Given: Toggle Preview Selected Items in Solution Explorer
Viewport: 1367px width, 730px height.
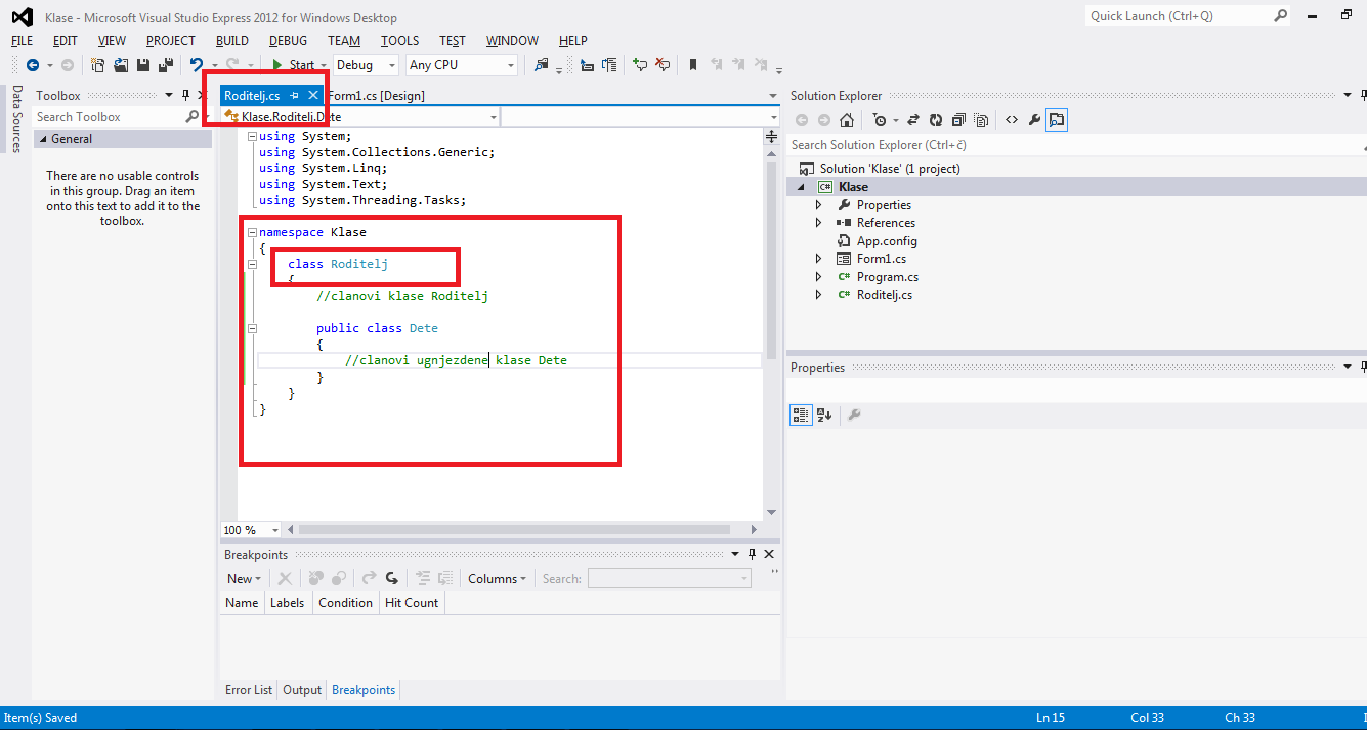Looking at the screenshot, I should click(x=1057, y=120).
